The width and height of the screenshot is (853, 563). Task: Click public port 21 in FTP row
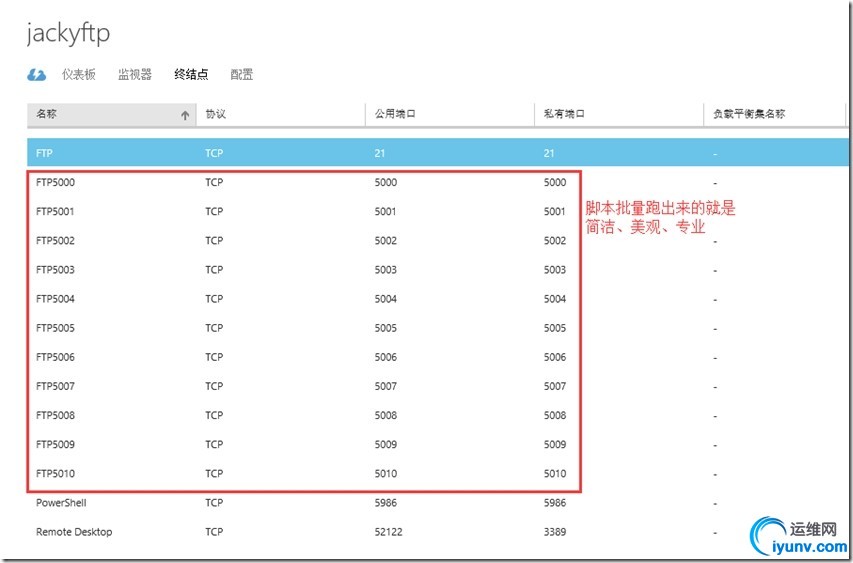[x=380, y=153]
